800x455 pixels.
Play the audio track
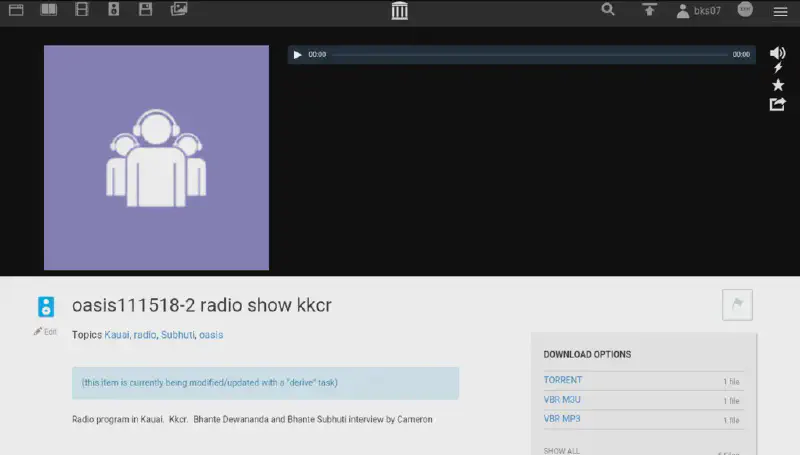point(297,55)
